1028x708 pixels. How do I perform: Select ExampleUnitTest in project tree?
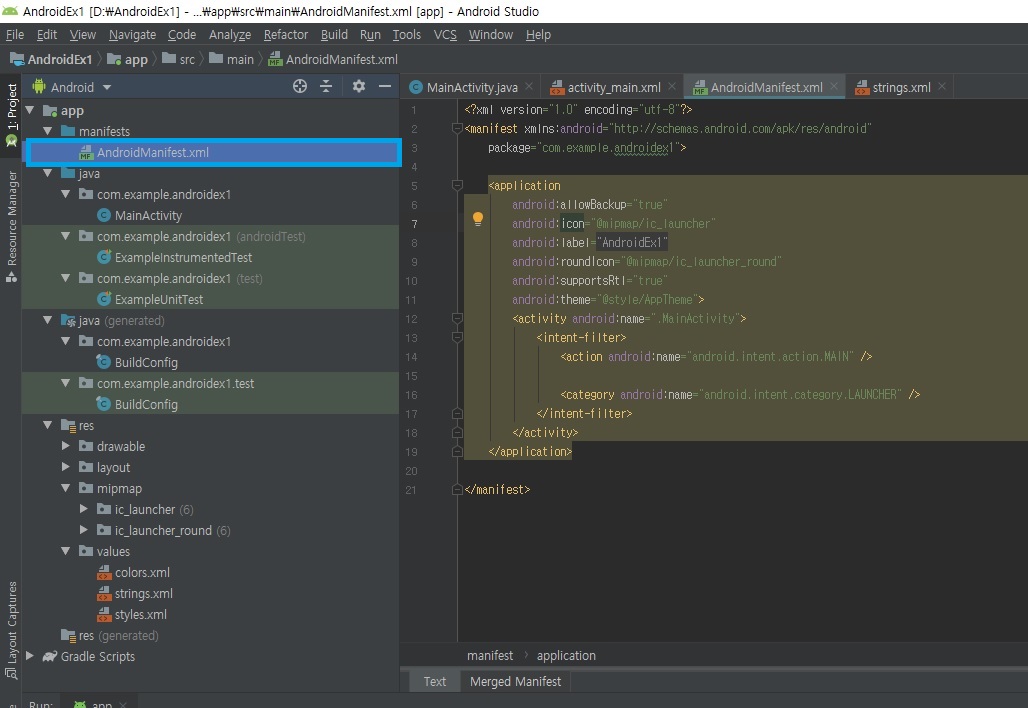[x=159, y=300]
